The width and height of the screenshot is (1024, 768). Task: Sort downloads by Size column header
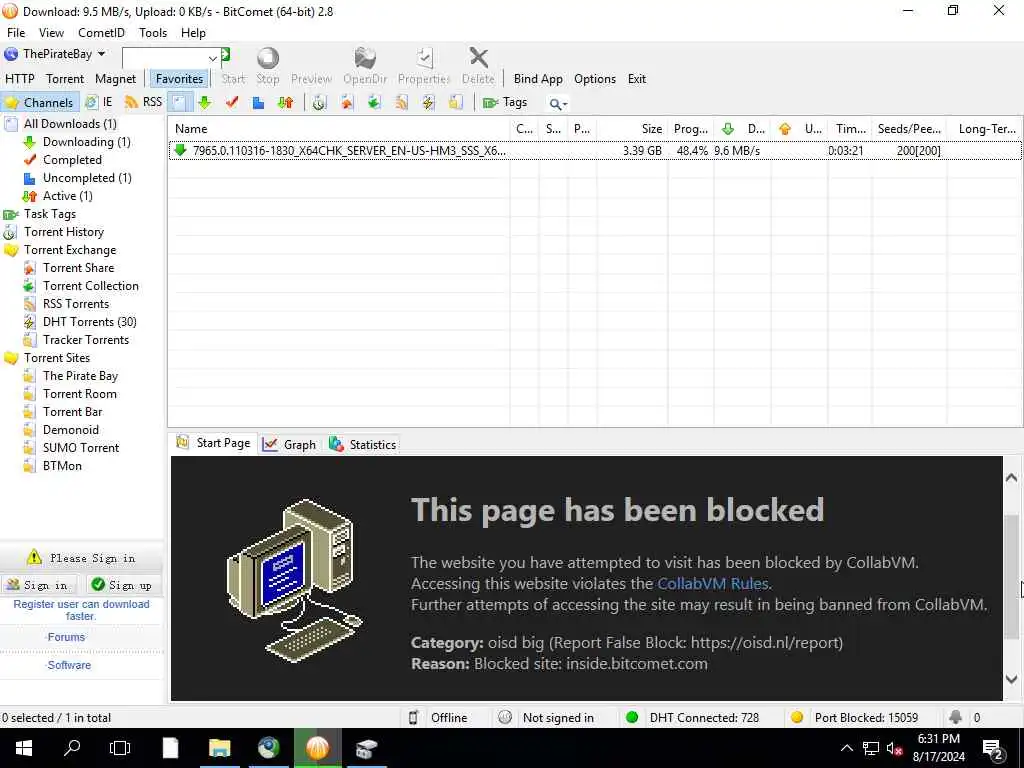pos(632,129)
